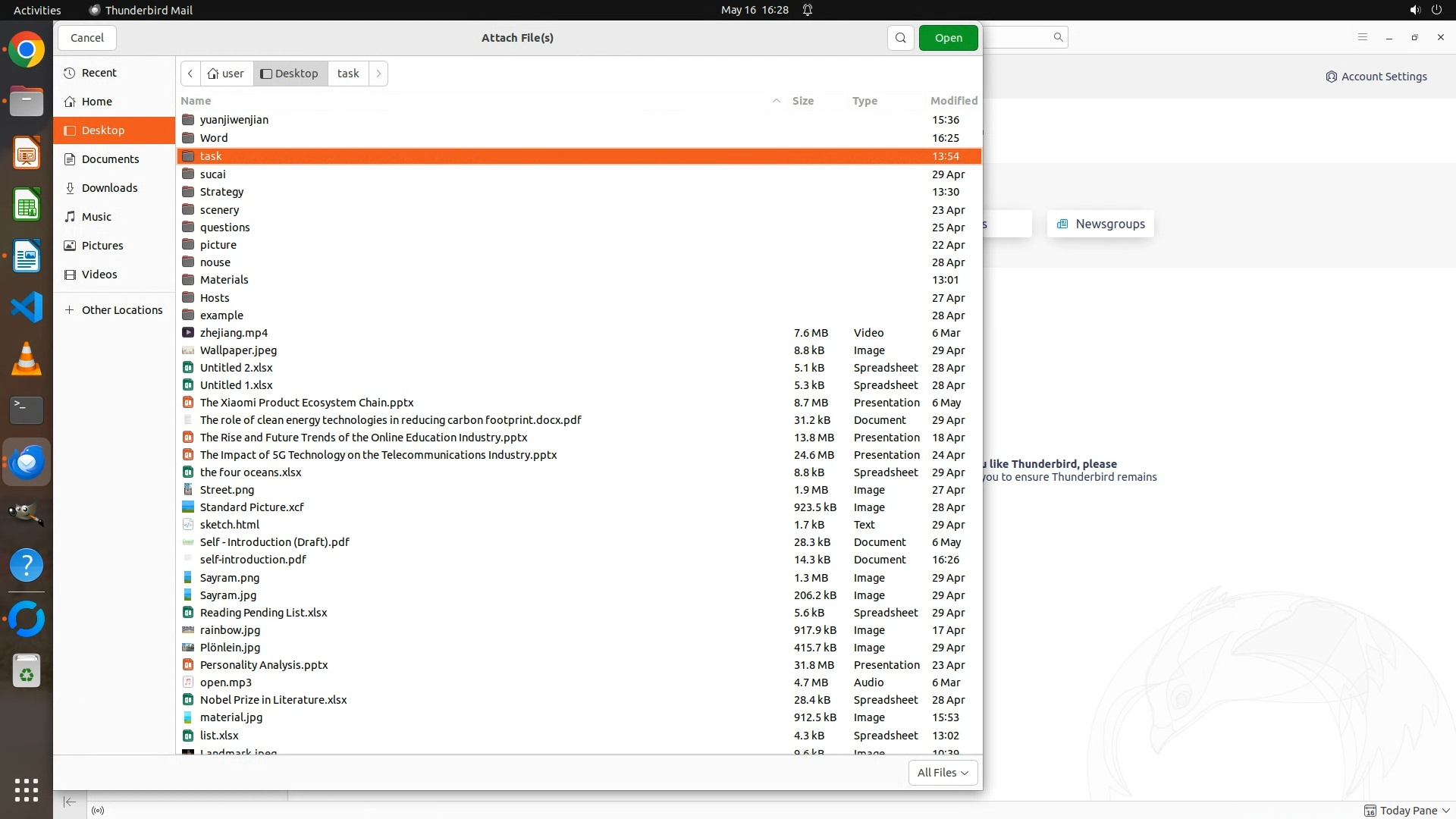This screenshot has width=1456, height=819.
Task: Switch to the user path bar segment
Action: click(x=226, y=74)
